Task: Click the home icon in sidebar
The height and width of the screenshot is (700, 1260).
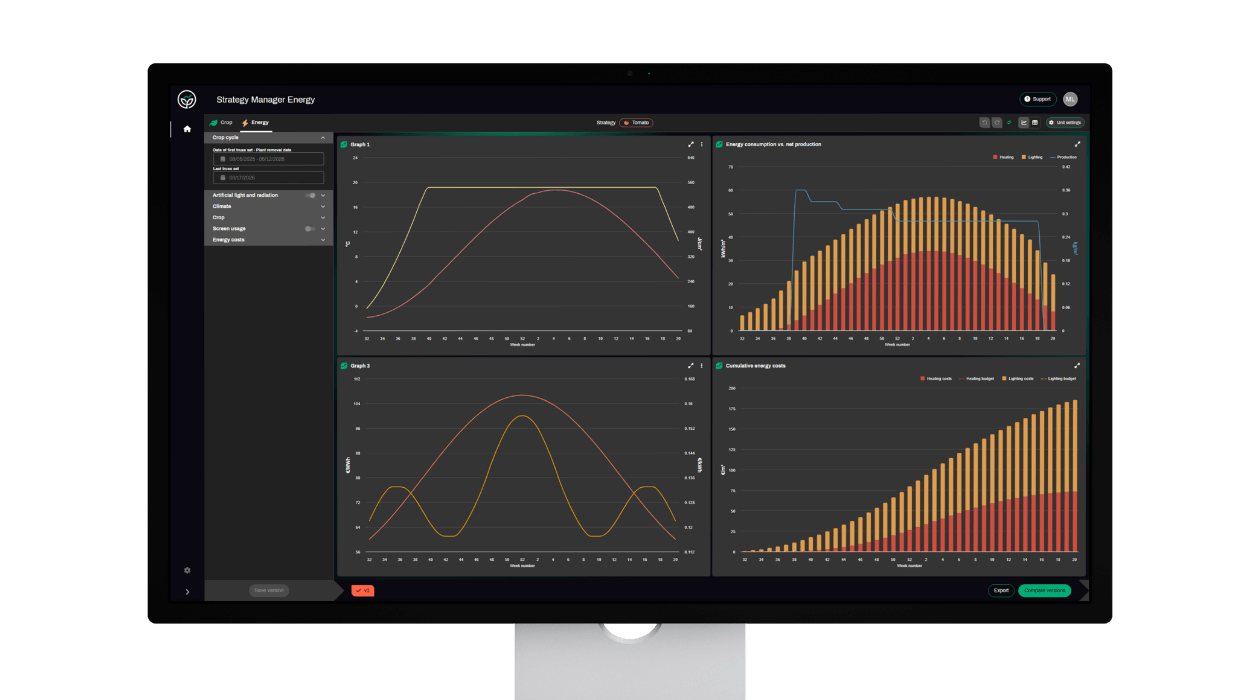Action: pos(187,129)
